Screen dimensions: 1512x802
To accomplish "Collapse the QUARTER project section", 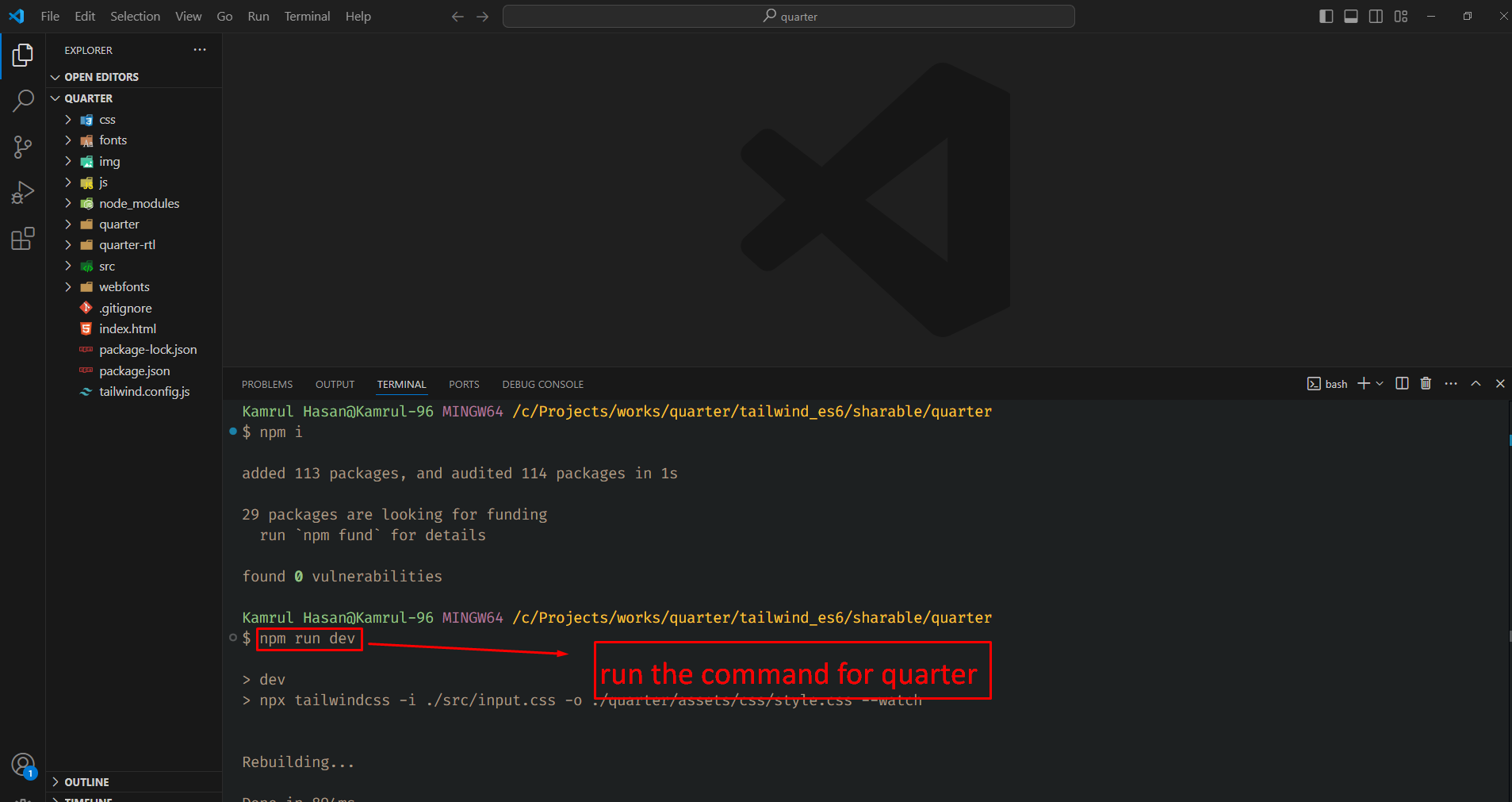I will (x=88, y=98).
